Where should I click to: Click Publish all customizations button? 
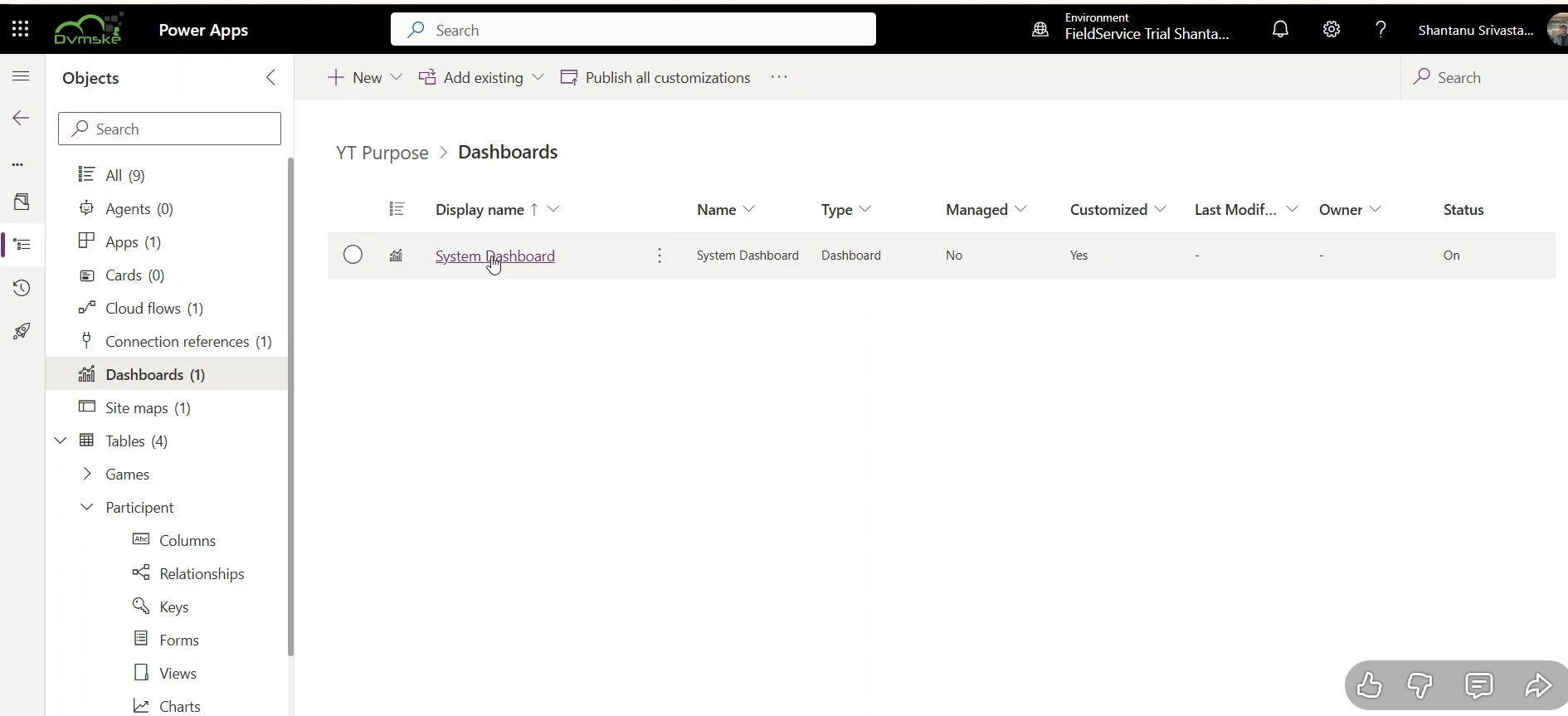pyautogui.click(x=655, y=77)
